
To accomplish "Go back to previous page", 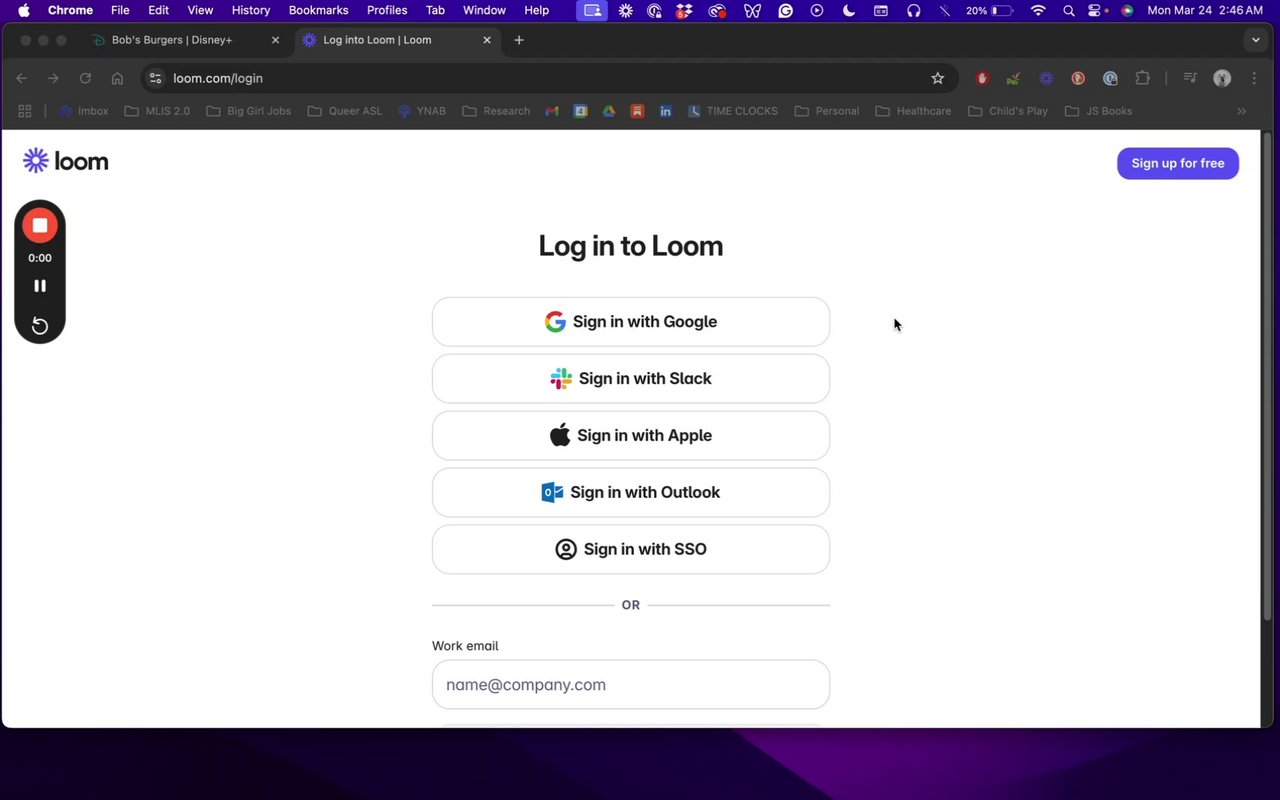I will [21, 78].
